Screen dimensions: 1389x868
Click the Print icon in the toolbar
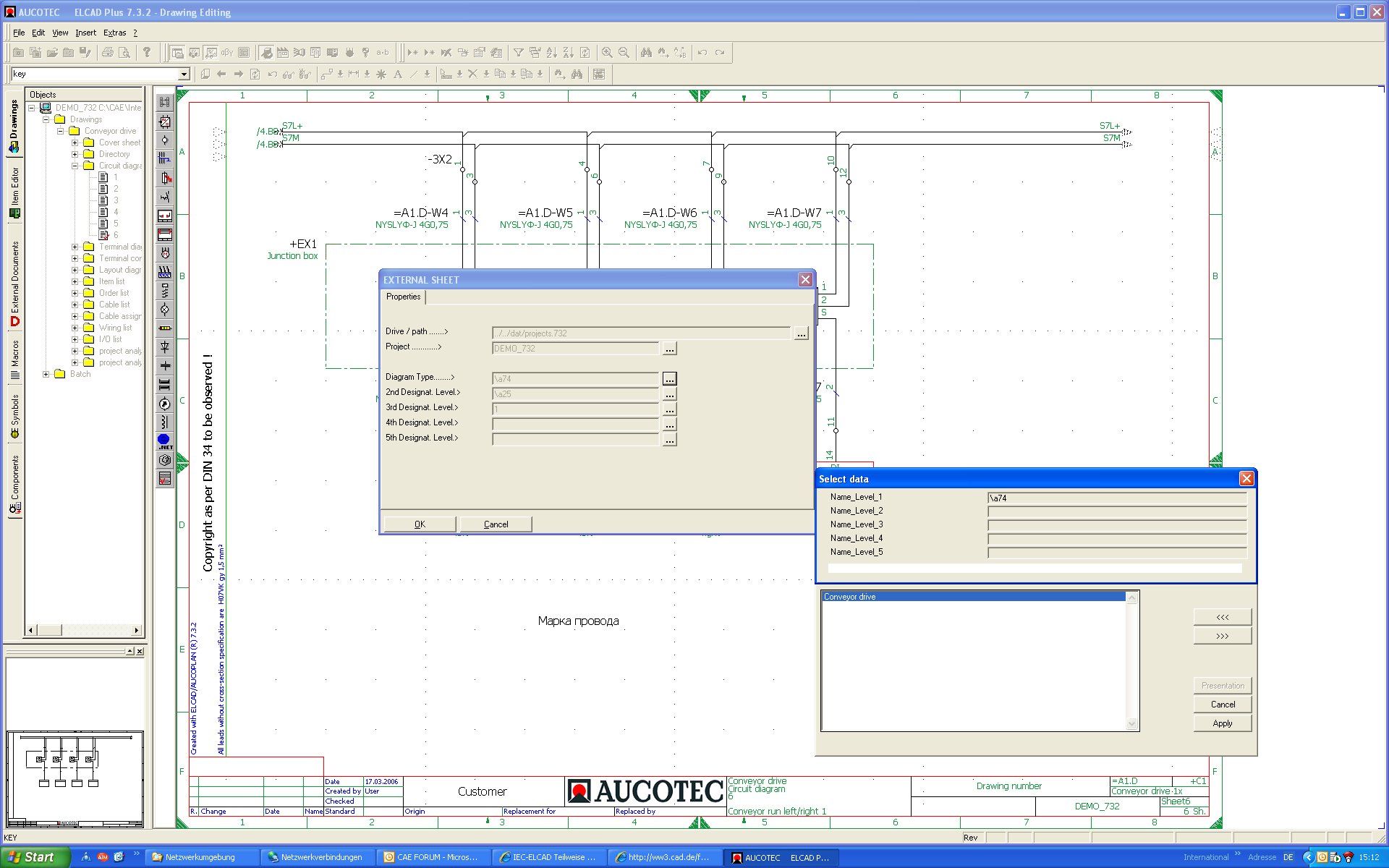click(107, 52)
